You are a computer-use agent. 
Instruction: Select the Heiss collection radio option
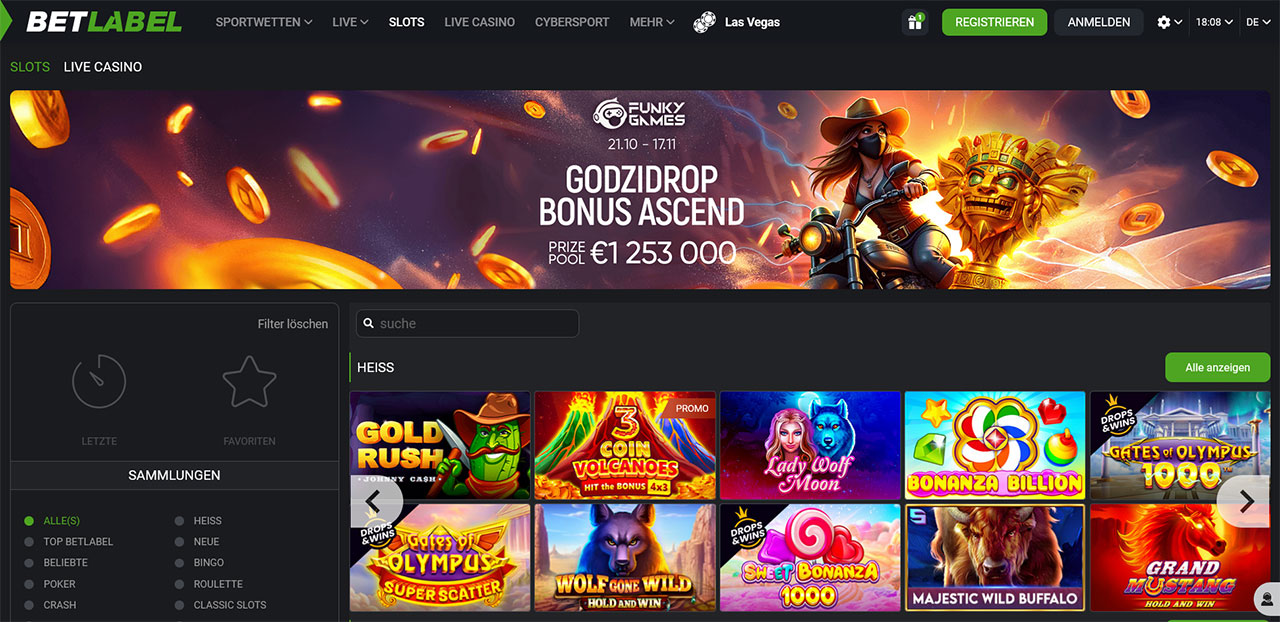click(x=179, y=521)
